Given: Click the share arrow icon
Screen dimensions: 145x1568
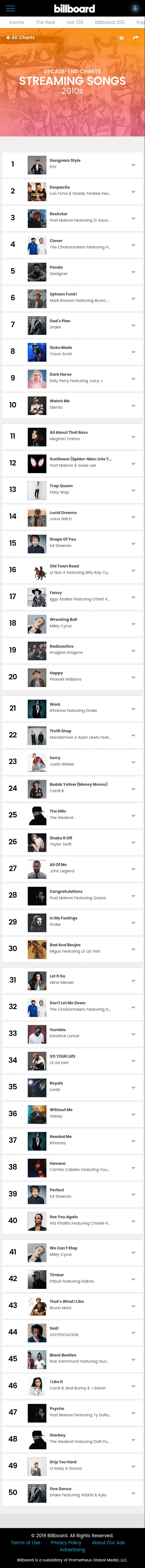Looking at the screenshot, I should click(x=135, y=38).
